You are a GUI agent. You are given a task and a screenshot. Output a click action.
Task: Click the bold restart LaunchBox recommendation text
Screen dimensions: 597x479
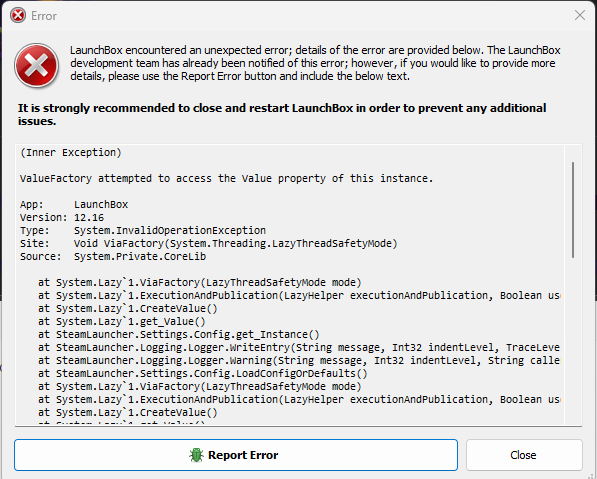[x=282, y=114]
